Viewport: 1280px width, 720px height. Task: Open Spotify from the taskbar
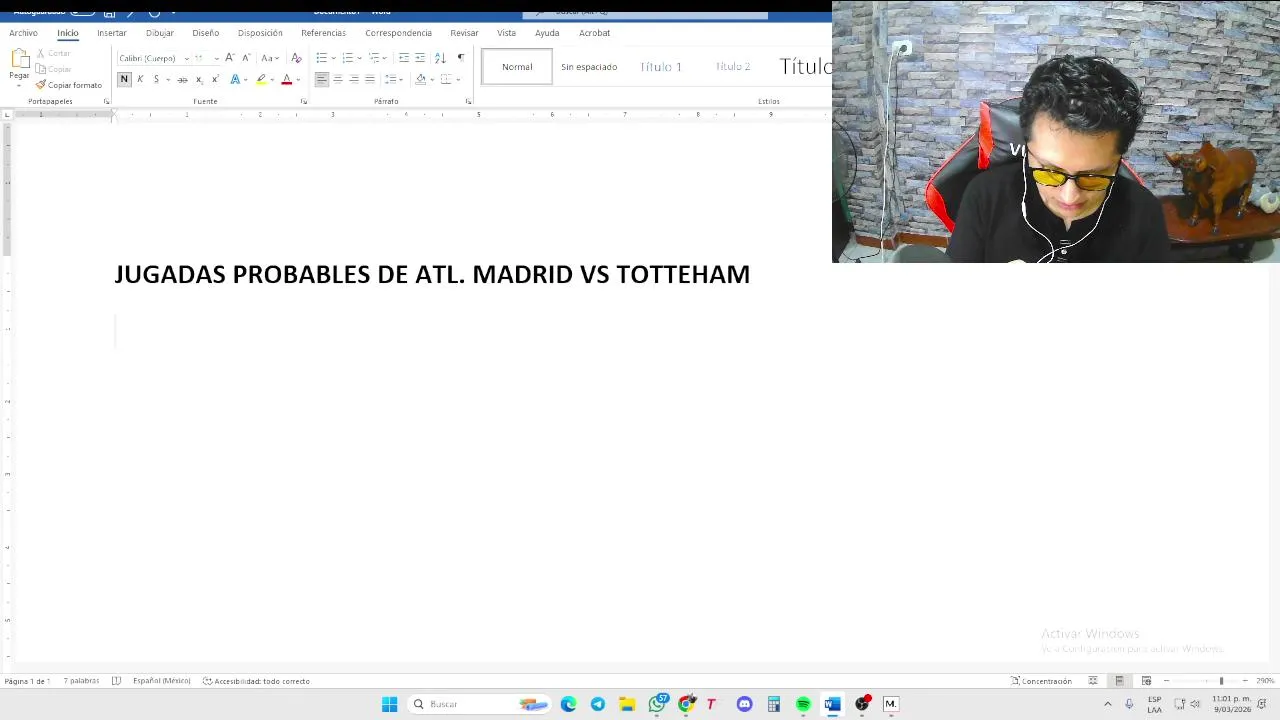[x=803, y=704]
